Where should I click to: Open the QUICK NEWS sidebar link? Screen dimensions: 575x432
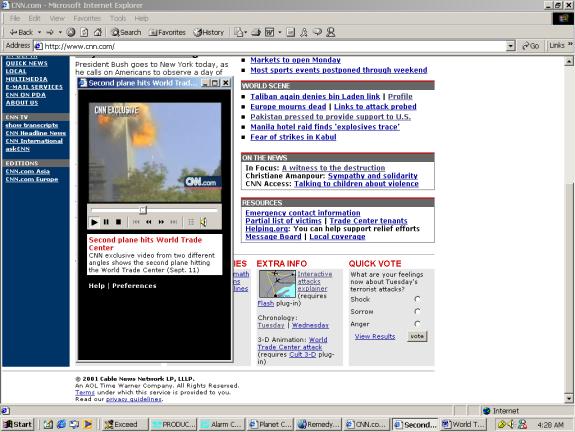coord(26,63)
